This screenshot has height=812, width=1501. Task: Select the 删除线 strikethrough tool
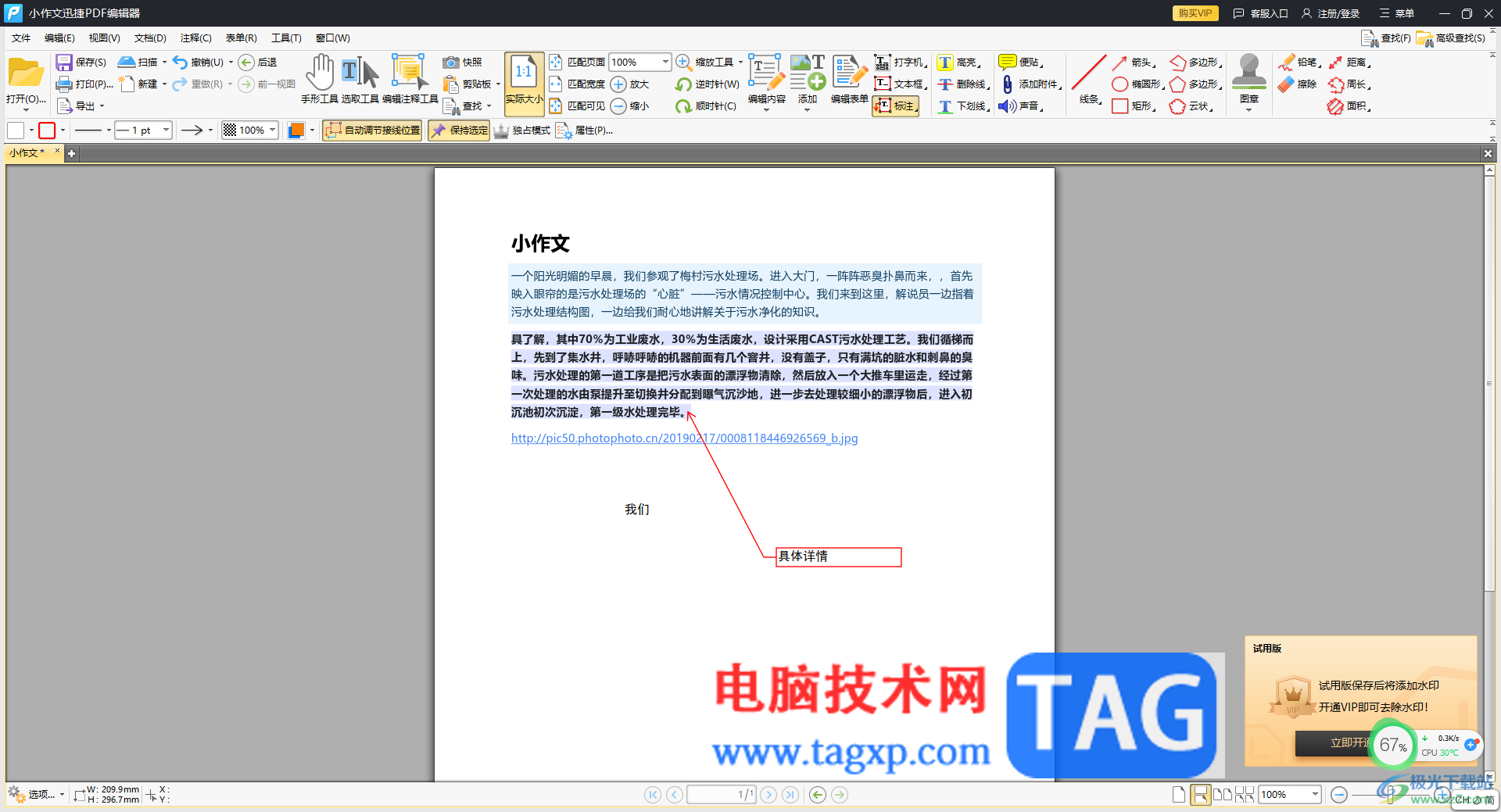(x=962, y=84)
